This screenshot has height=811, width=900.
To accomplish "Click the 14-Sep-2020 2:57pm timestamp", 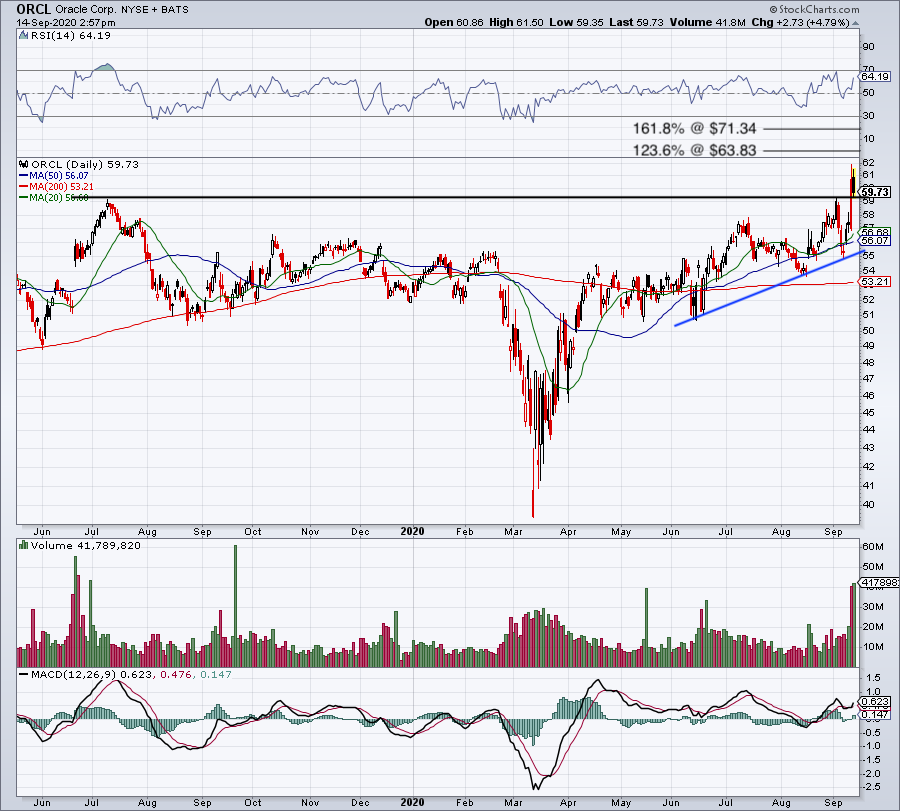I will [65, 23].
